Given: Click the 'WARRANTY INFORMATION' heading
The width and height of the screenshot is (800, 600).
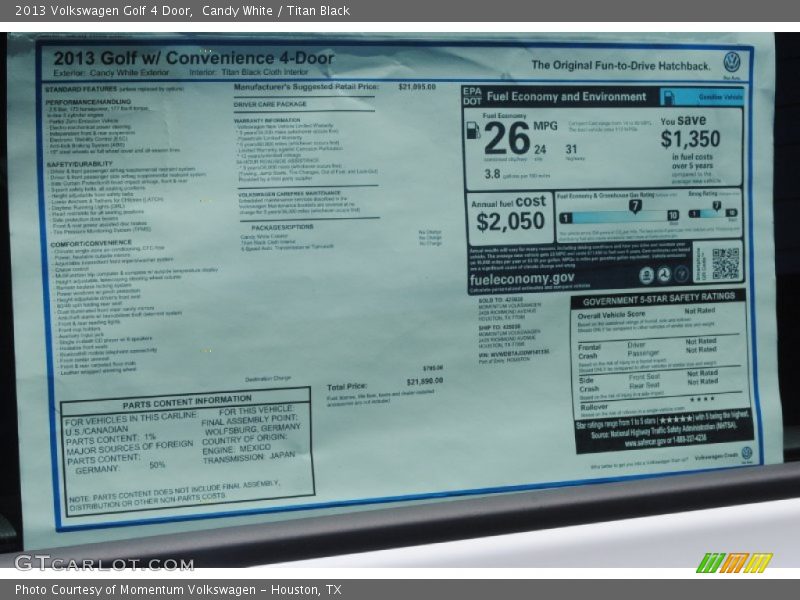Looking at the screenshot, I should 267,120.
